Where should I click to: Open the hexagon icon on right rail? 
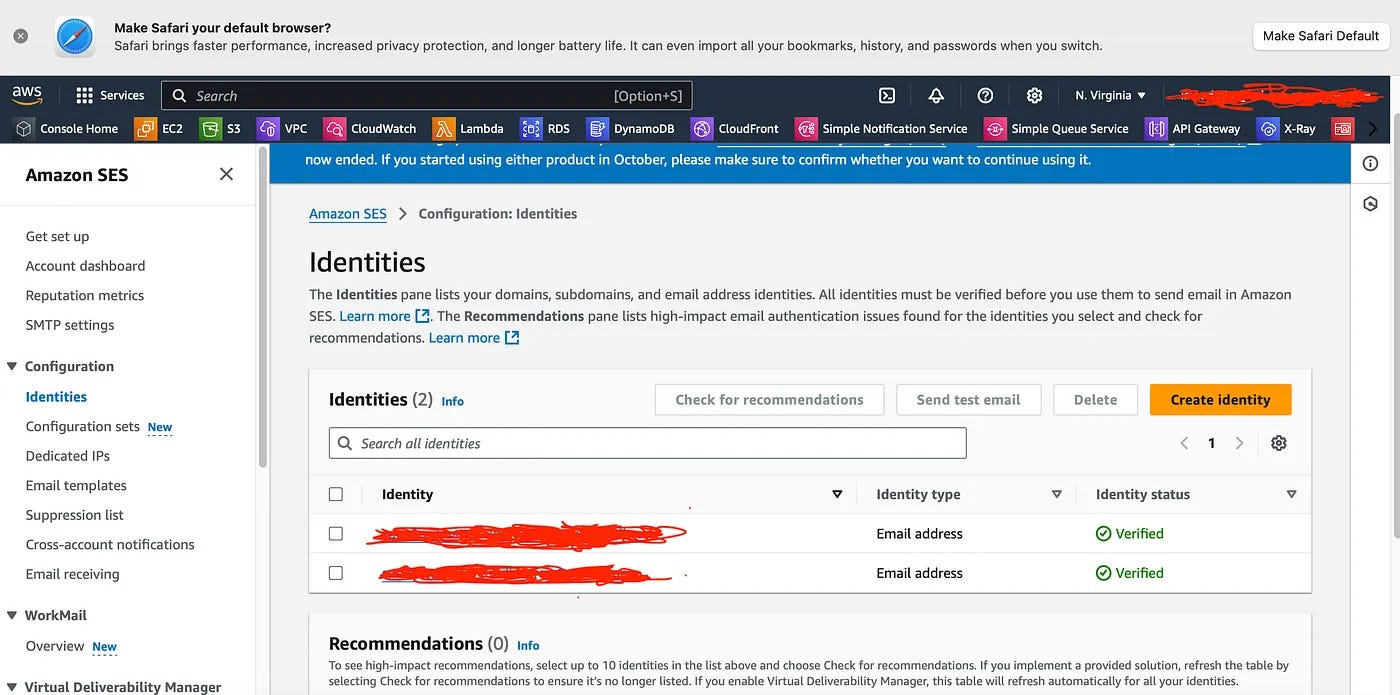1370,204
